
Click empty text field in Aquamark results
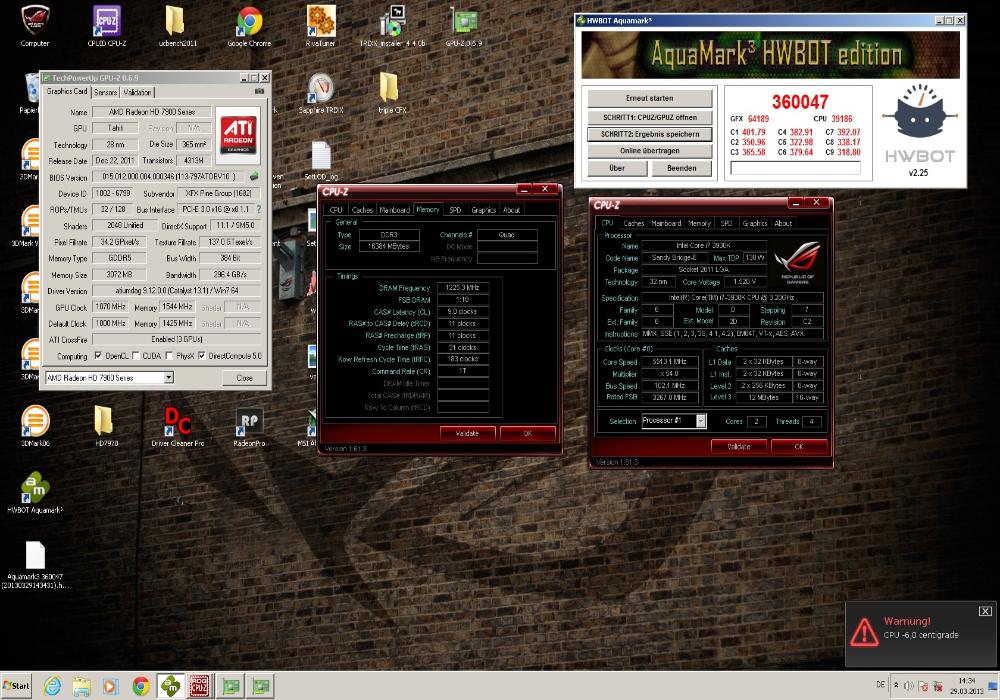click(x=795, y=168)
